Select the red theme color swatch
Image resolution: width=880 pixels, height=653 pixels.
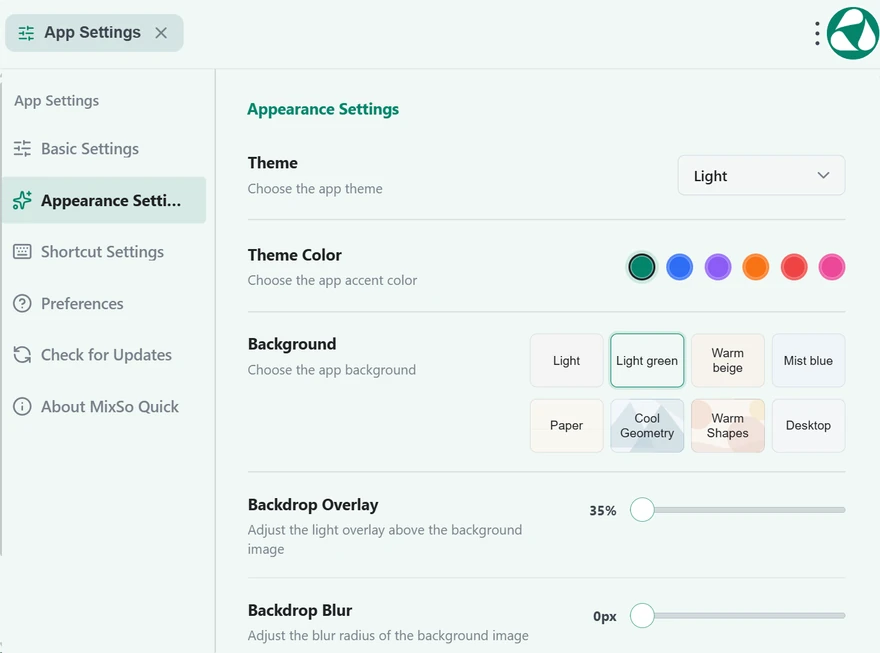click(794, 267)
